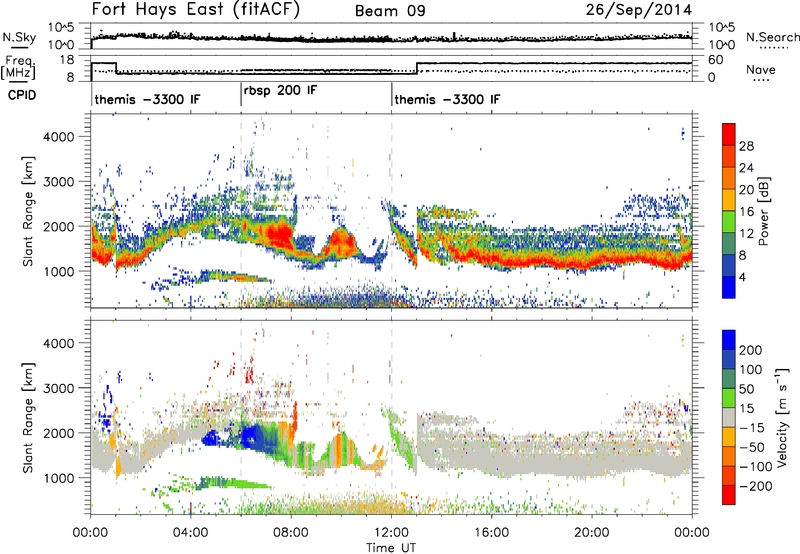
Task: Click the '4' power color bar tick
Action: click(742, 277)
